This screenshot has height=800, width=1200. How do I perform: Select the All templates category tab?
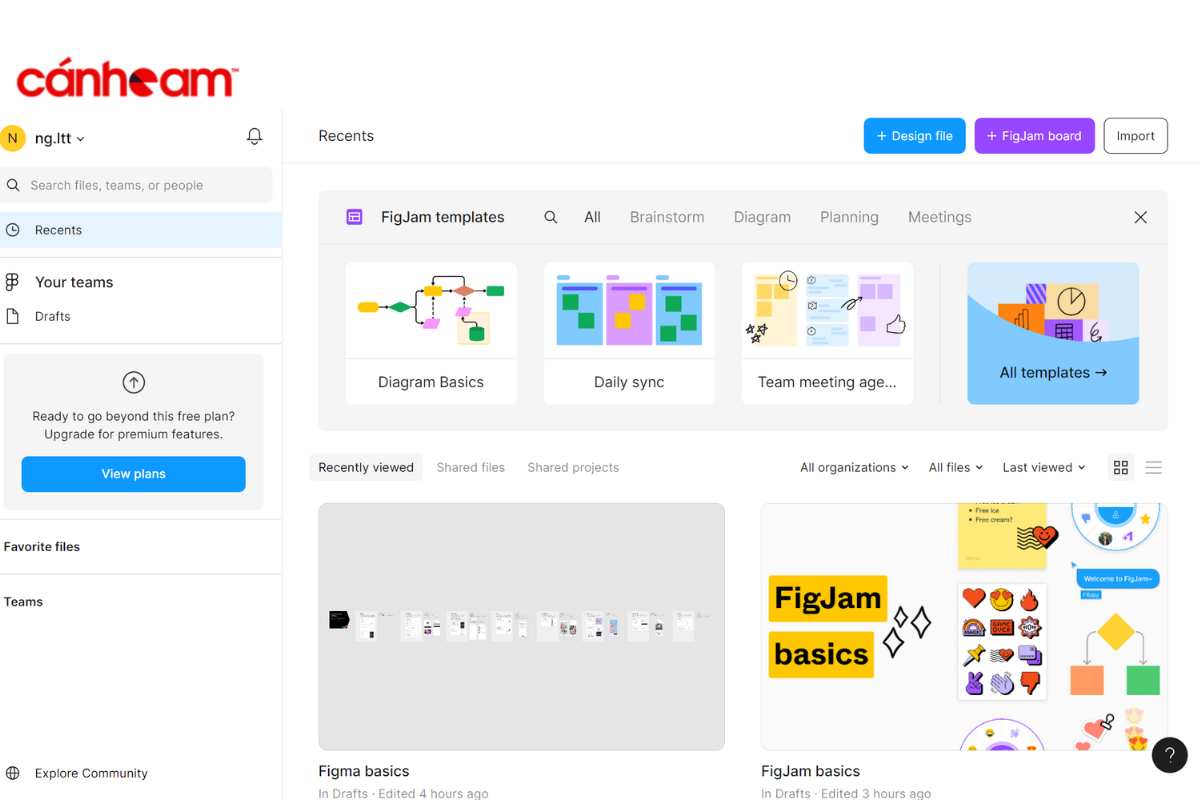(x=592, y=217)
